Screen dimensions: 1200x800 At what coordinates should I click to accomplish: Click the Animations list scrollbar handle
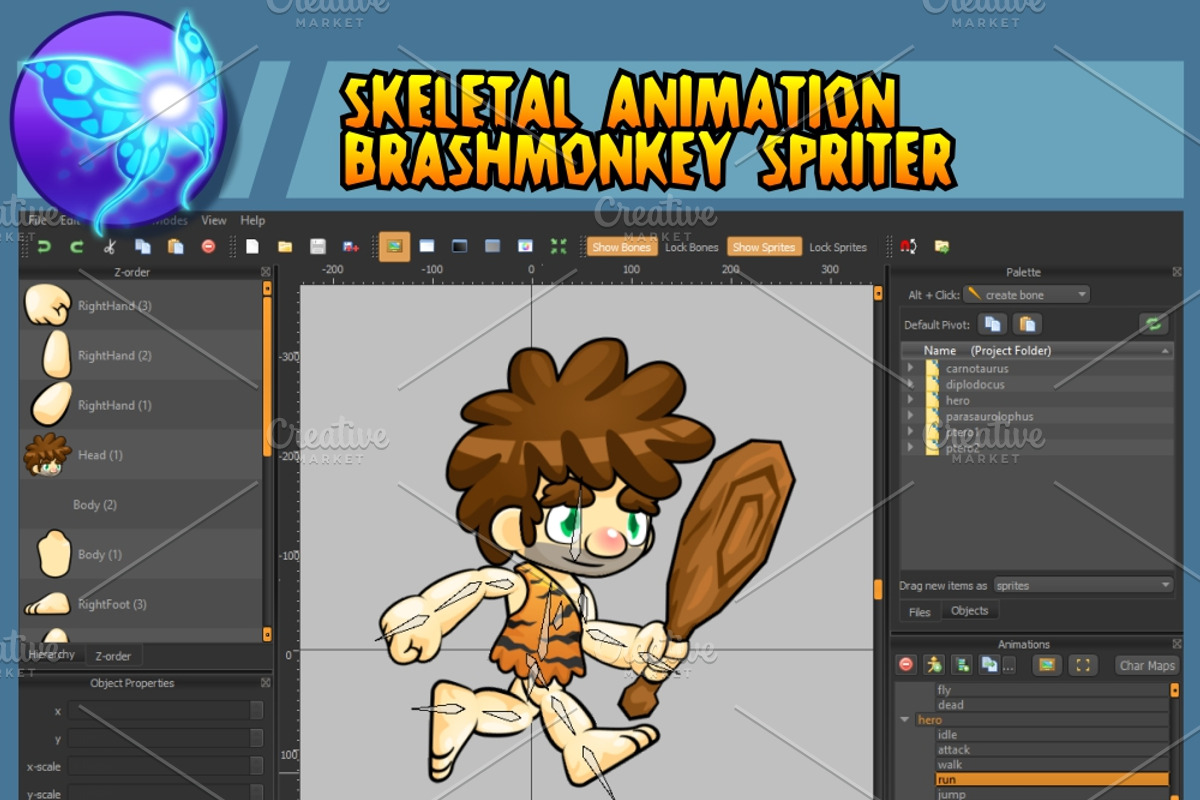coord(1174,691)
